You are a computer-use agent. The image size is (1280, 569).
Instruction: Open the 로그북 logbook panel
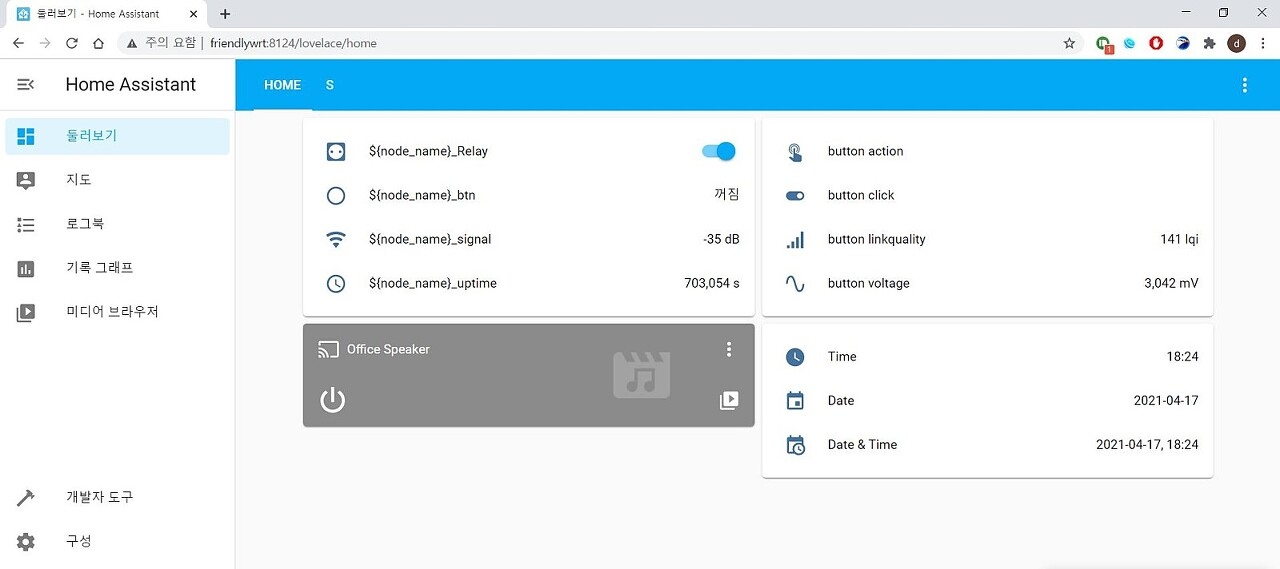(85, 224)
